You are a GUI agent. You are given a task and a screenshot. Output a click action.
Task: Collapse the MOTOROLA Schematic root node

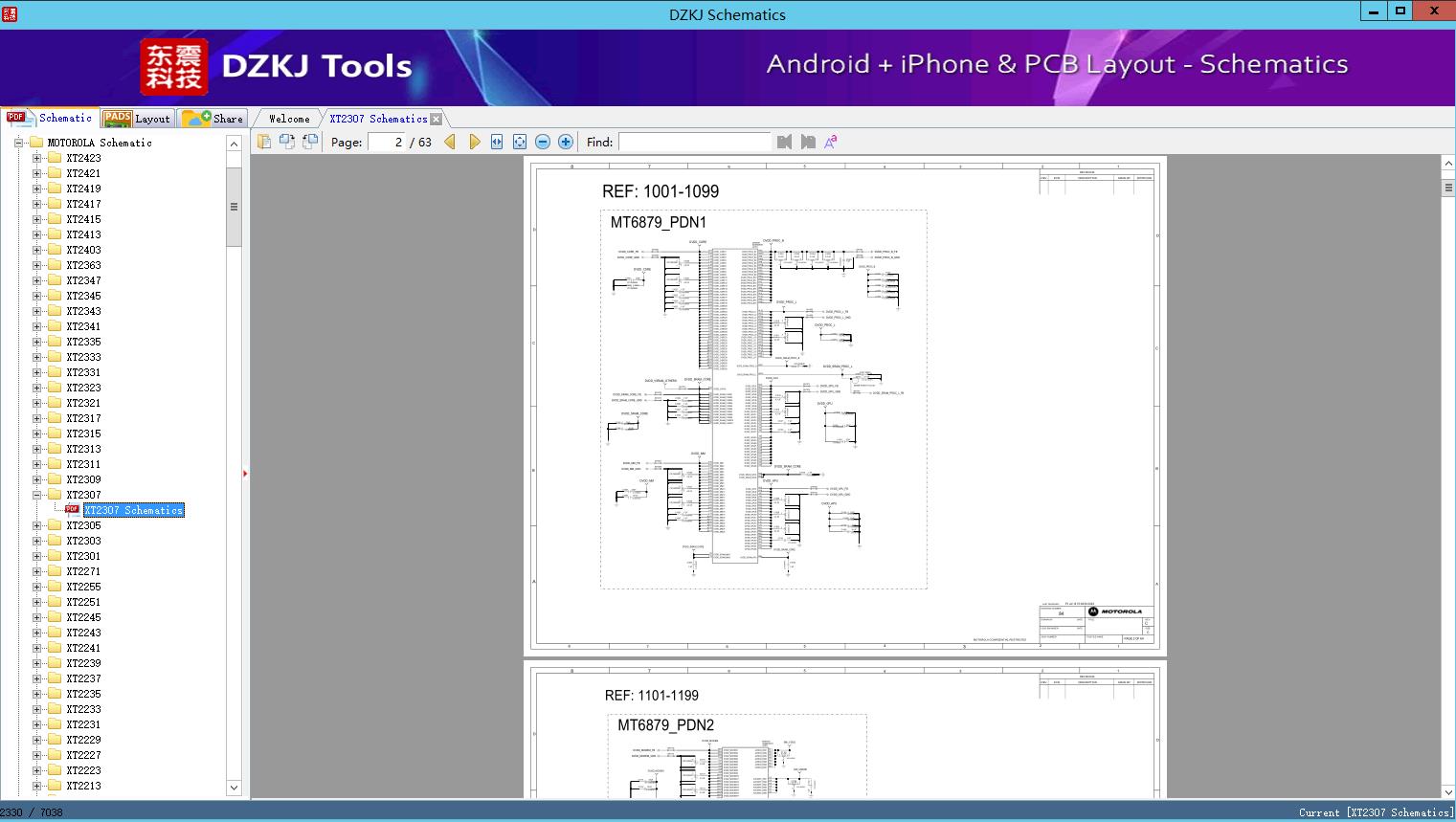(18, 143)
